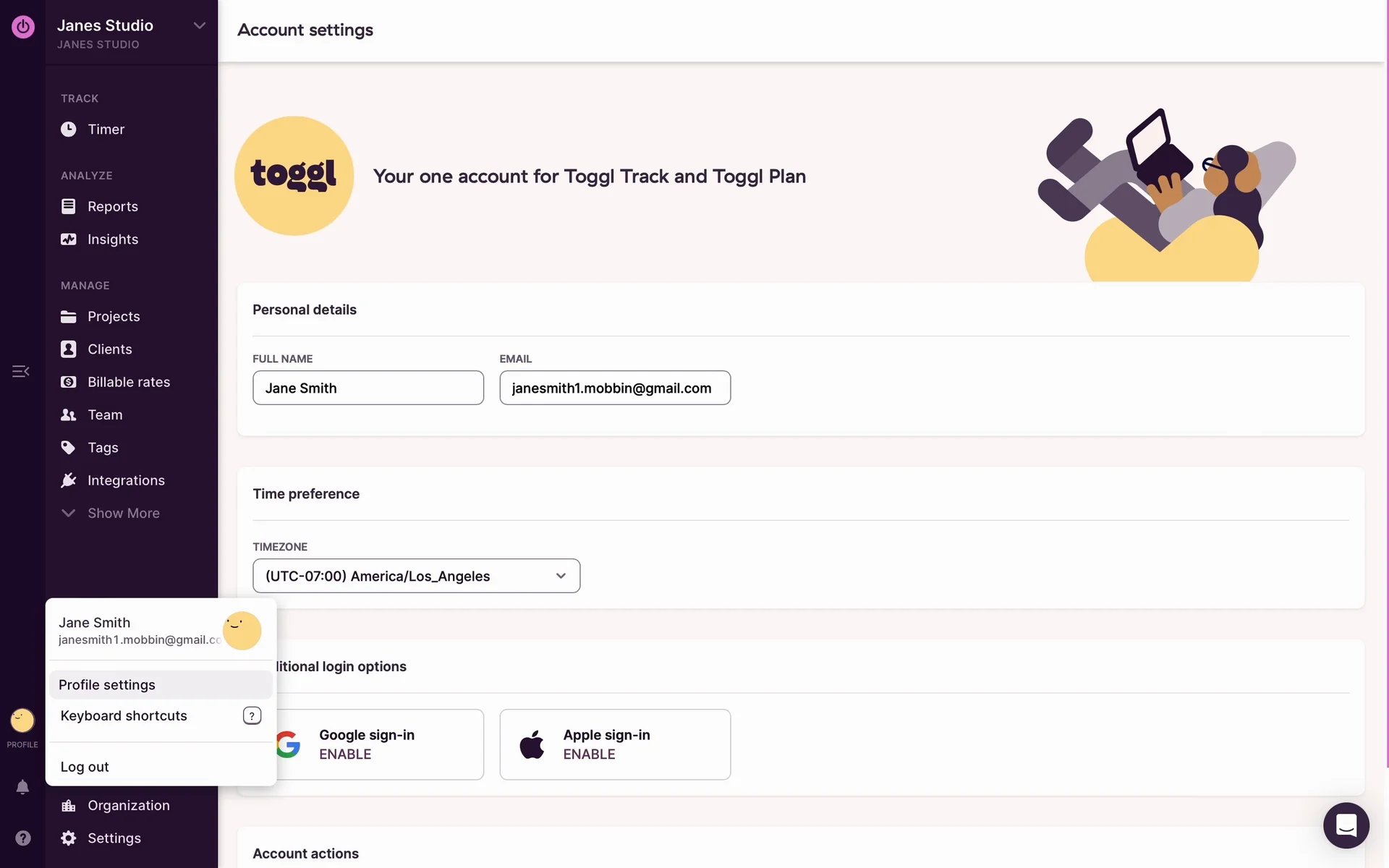The width and height of the screenshot is (1389, 868).
Task: Expand the Janes Studio workspace switcher
Action: 199,26
